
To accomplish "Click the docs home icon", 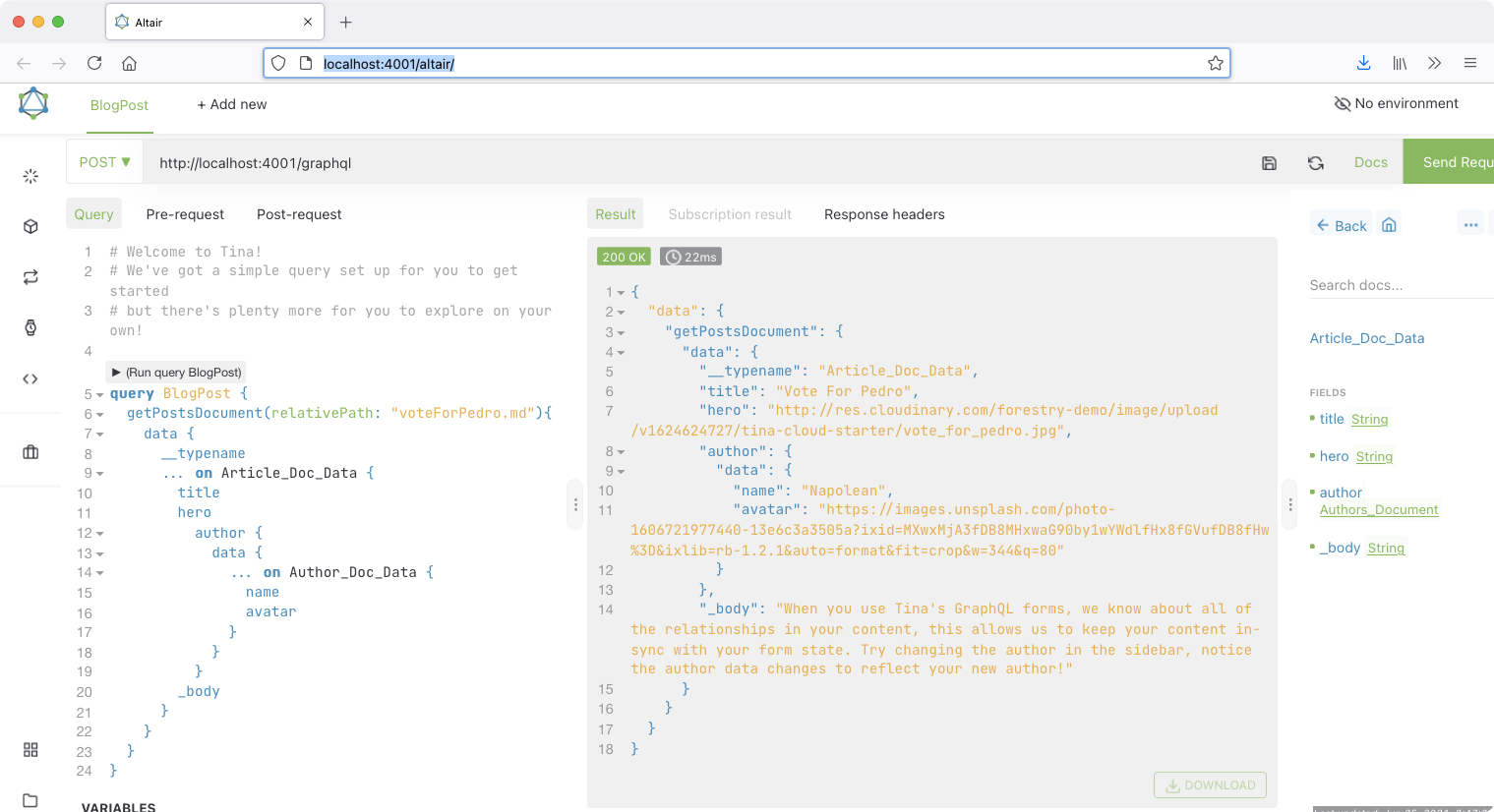I will click(1389, 224).
